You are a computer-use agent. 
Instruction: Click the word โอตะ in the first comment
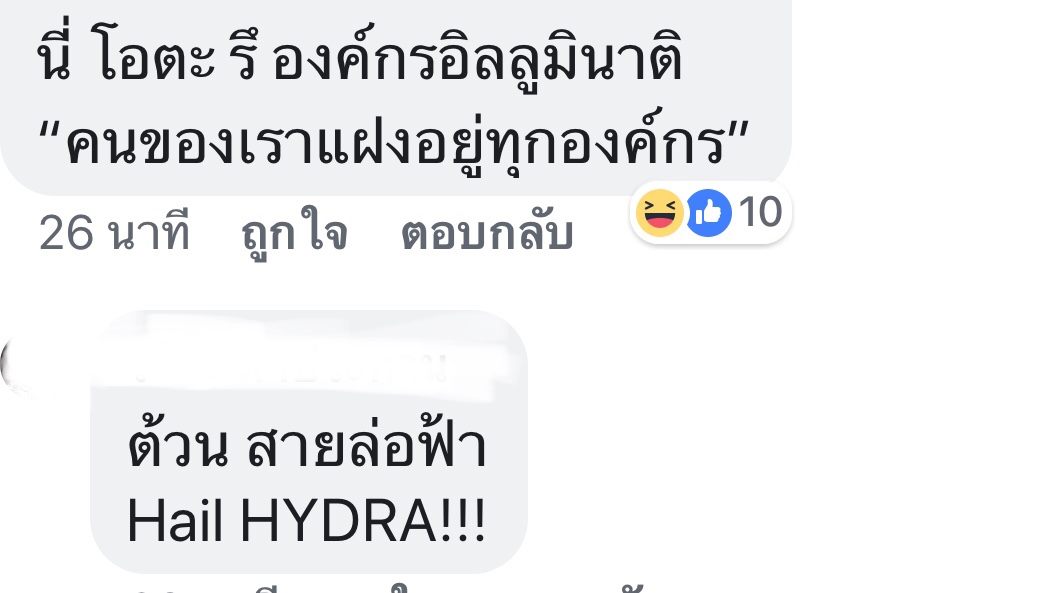coord(153,60)
